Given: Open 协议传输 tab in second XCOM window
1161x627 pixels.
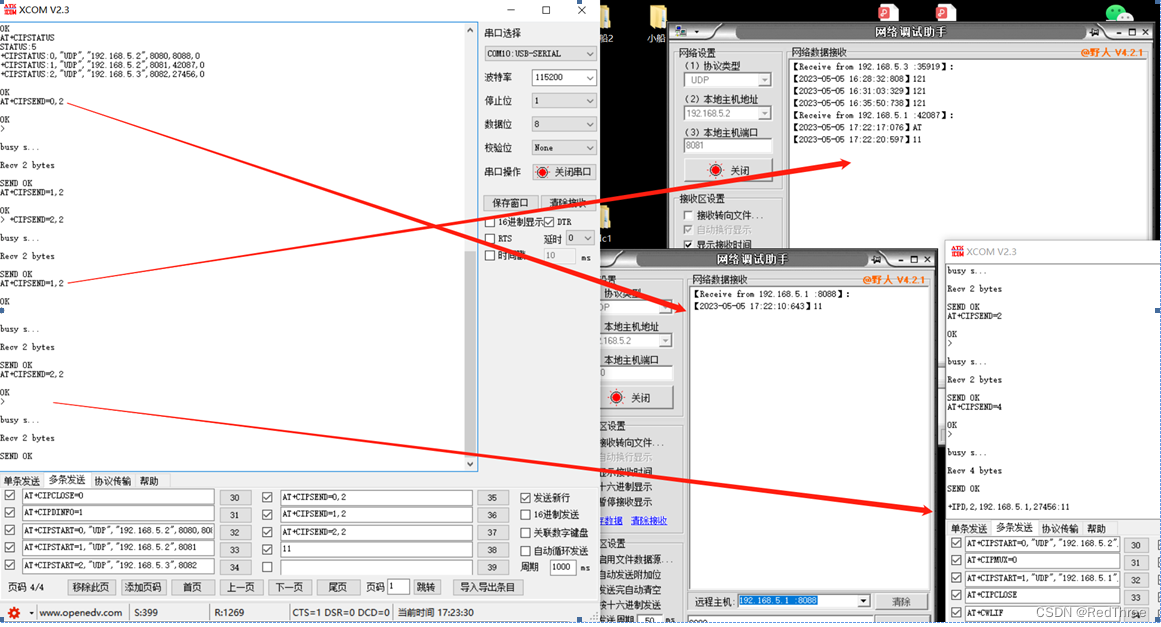Looking at the screenshot, I should (x=1060, y=529).
